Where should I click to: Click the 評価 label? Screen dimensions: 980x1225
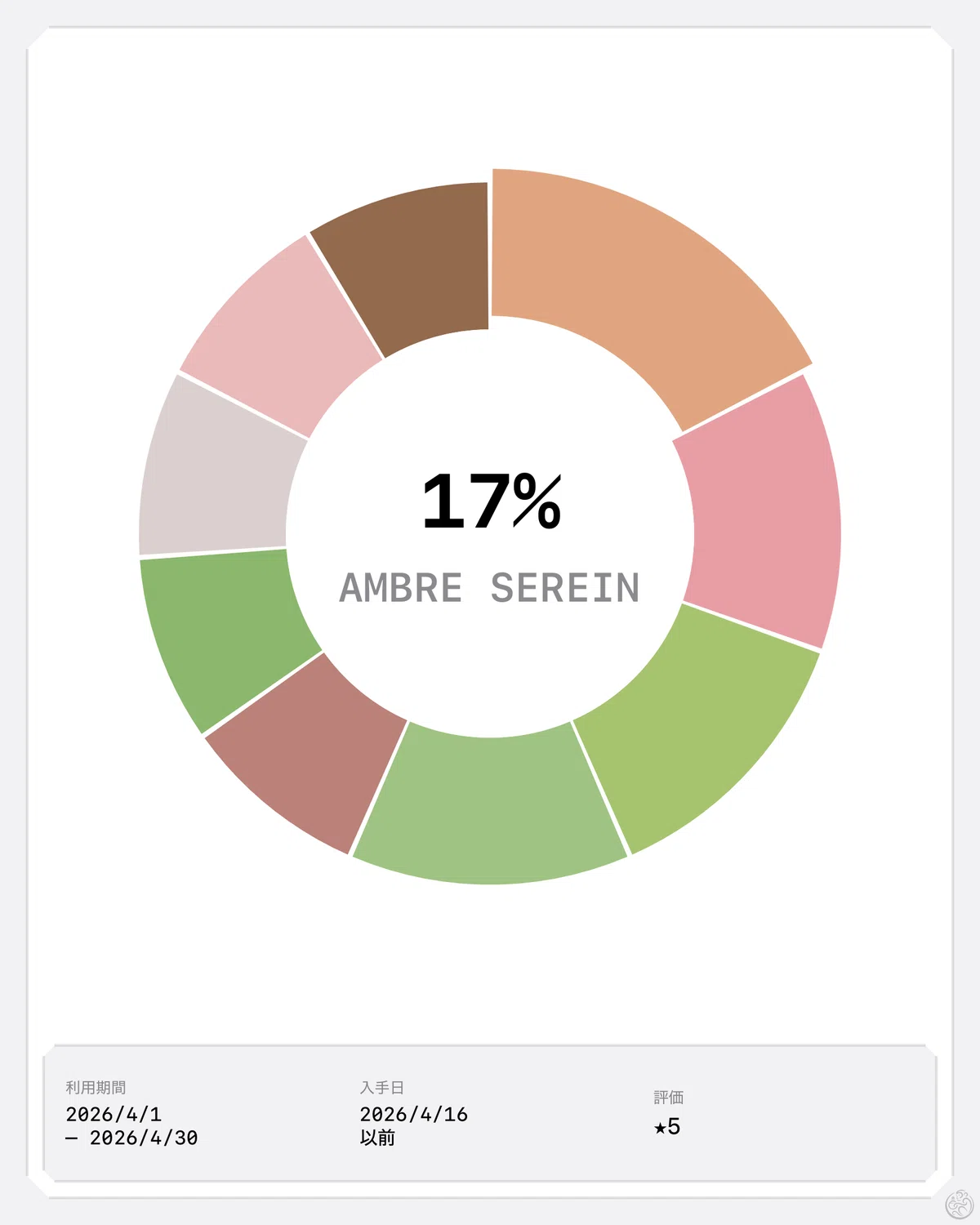(x=669, y=1098)
